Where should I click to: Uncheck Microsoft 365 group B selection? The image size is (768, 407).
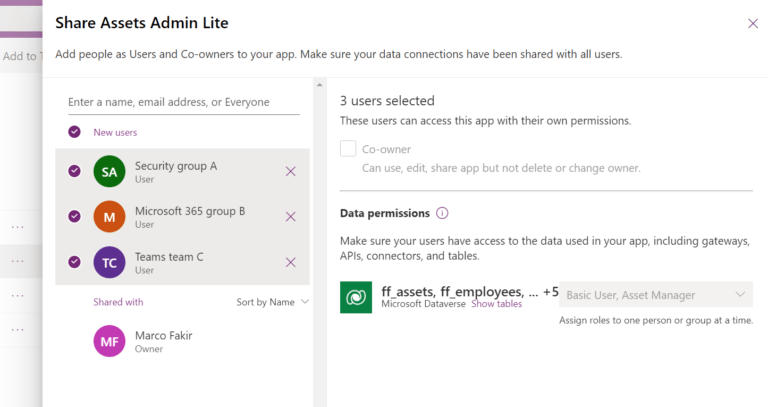click(74, 216)
